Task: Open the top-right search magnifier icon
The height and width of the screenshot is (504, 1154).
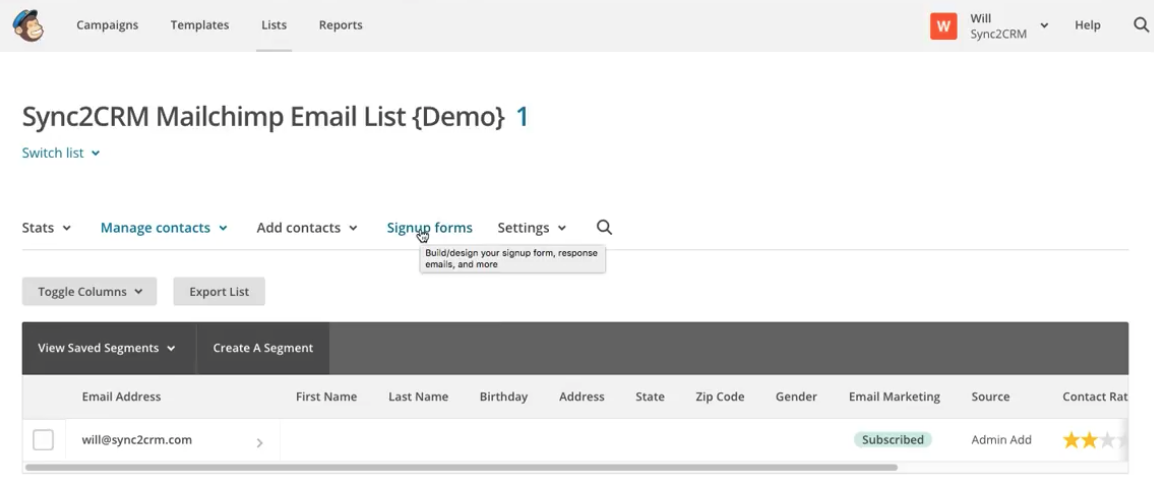Action: [1141, 25]
